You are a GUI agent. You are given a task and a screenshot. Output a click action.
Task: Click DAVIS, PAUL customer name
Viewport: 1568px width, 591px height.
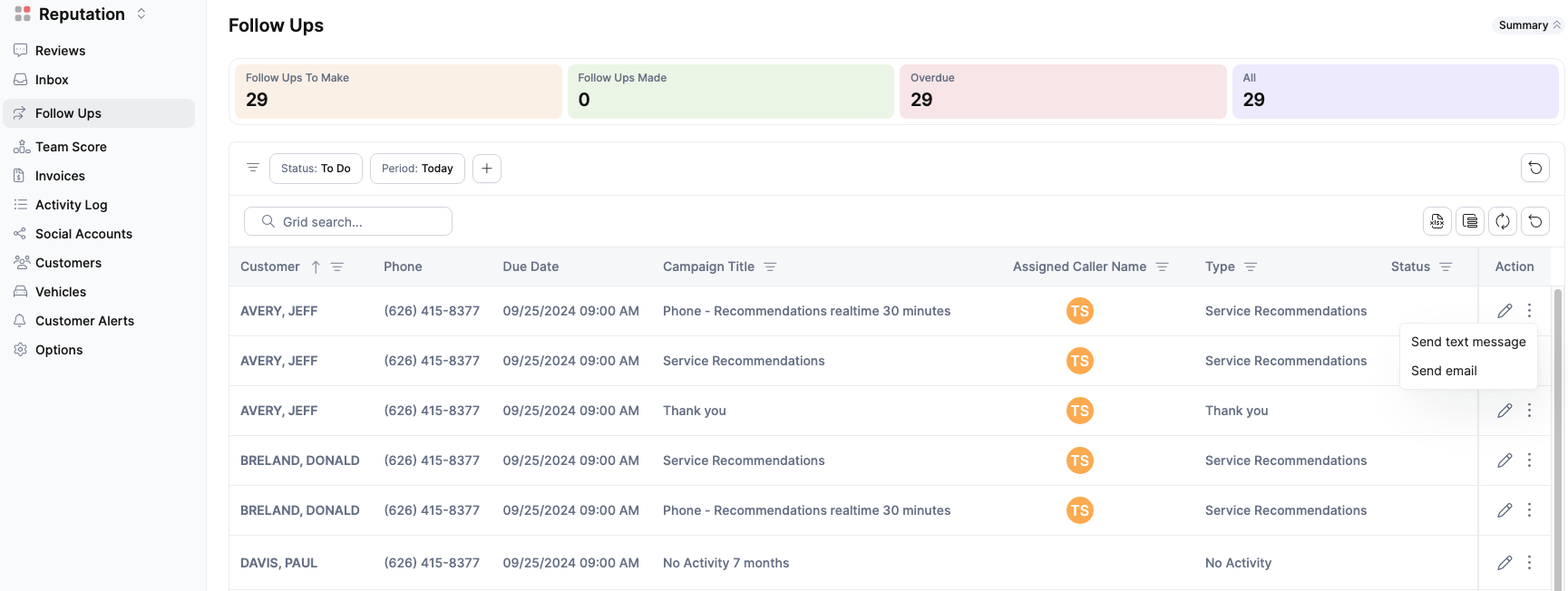(278, 563)
